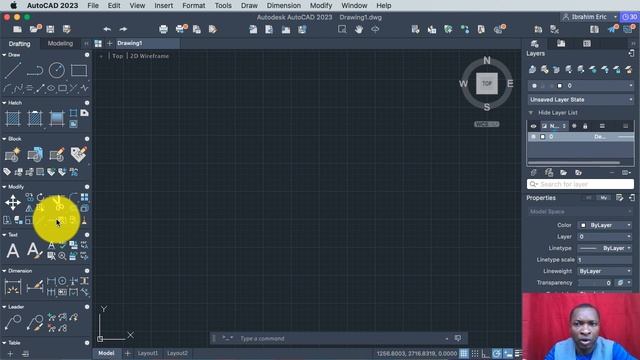Collapse the Hide Layer List triangle
Screen dimensions: 640x360
pos(531,113)
